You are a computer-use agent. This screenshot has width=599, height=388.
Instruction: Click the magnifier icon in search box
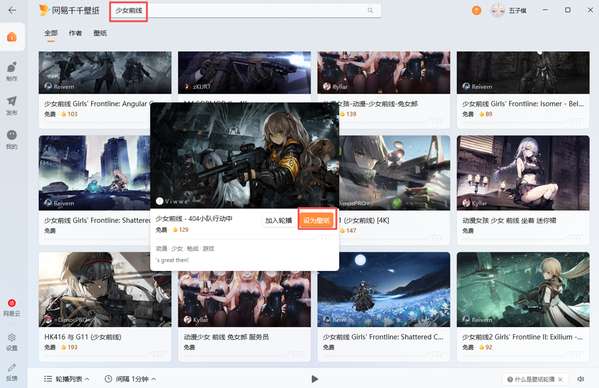370,10
